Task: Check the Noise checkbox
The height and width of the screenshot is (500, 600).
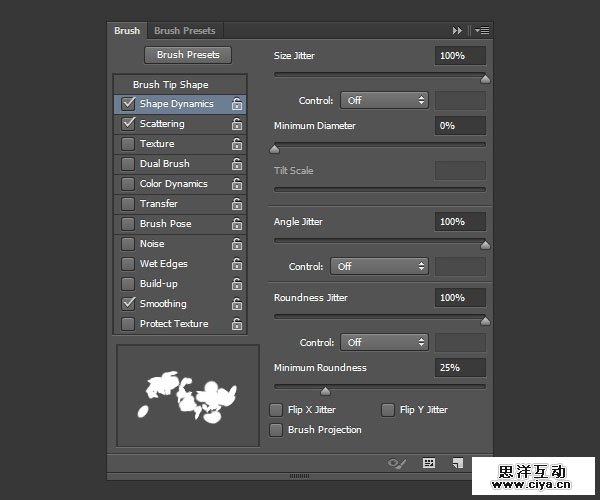Action: [128, 244]
